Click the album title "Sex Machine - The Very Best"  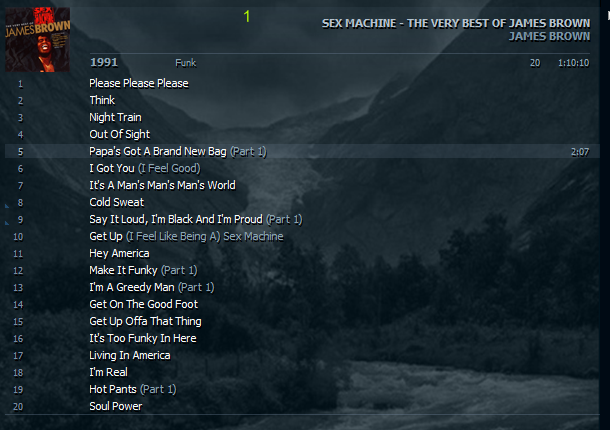tap(455, 23)
